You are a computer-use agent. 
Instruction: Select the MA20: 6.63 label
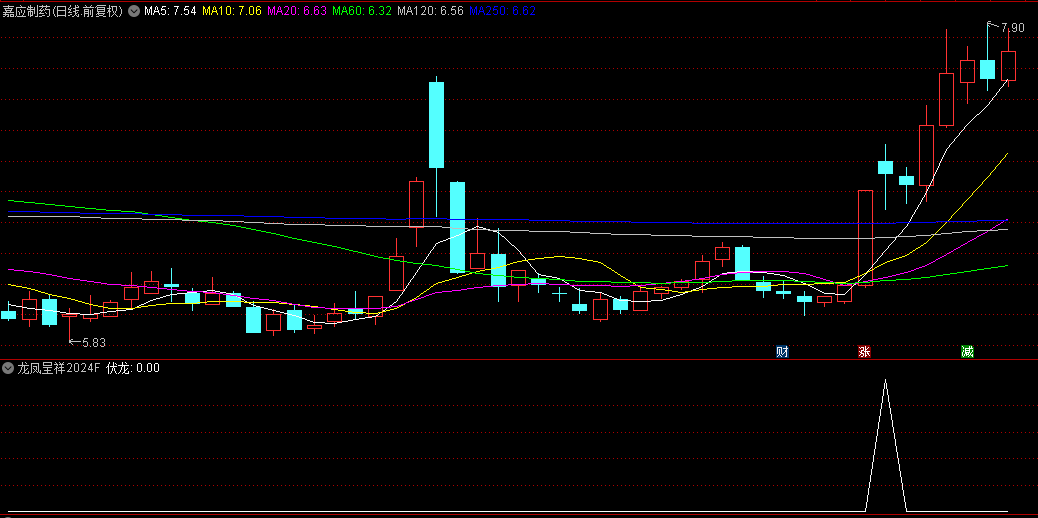tap(297, 11)
